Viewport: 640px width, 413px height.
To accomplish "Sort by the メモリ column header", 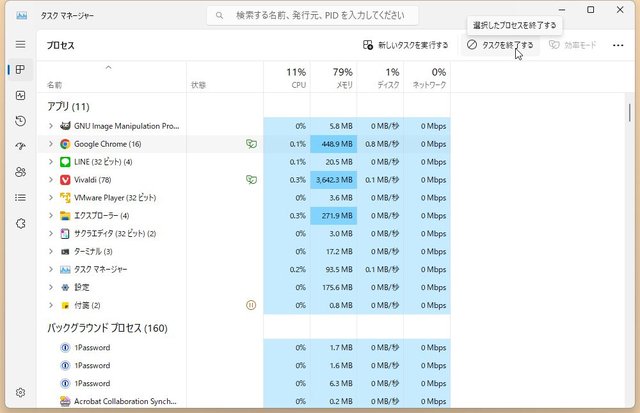I will point(333,77).
